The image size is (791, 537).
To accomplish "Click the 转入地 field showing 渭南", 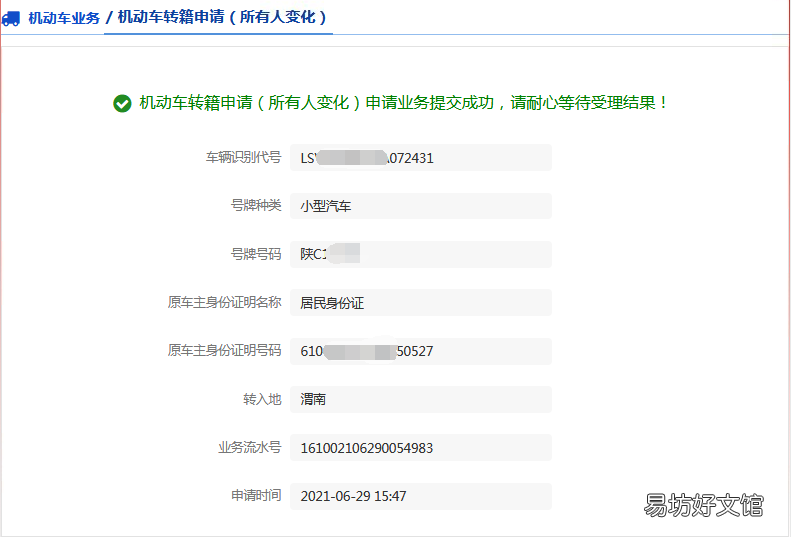I will (421, 399).
